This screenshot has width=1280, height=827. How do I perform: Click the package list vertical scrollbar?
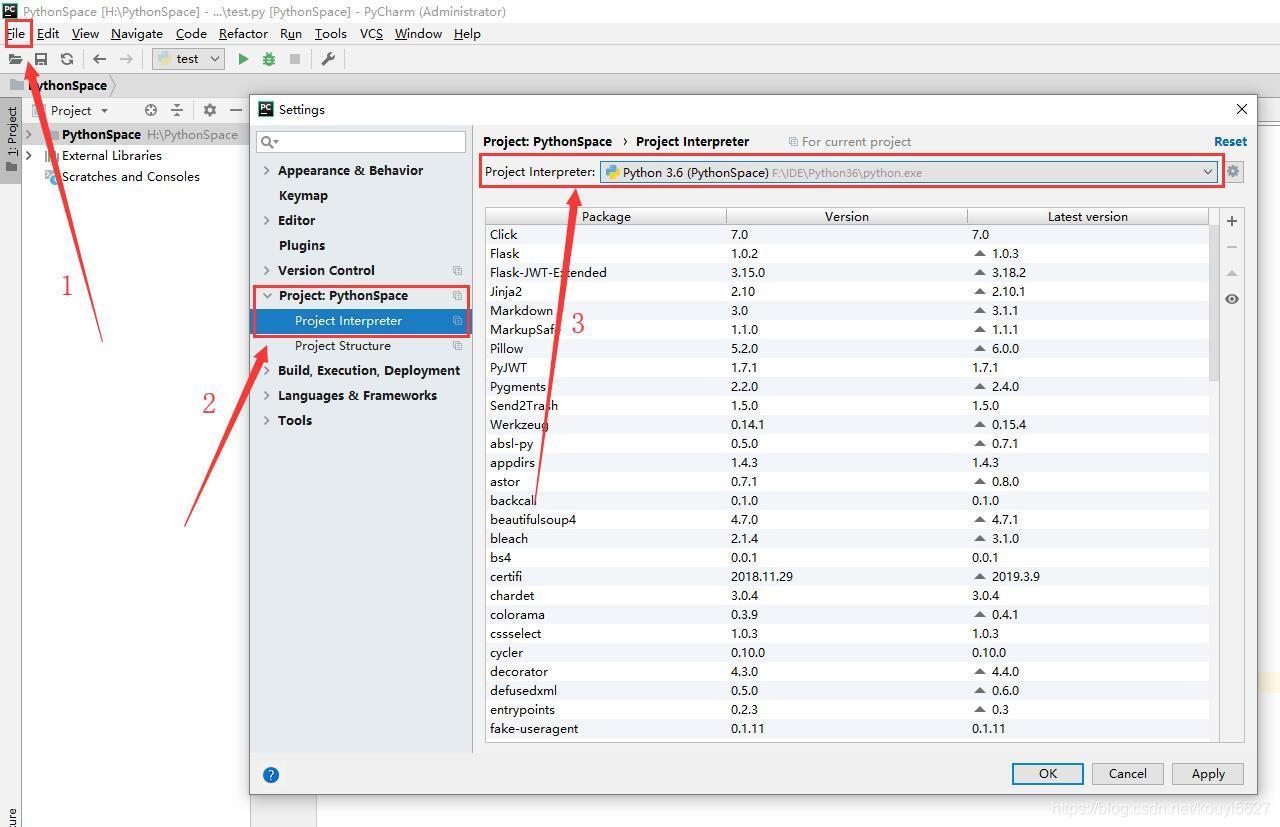click(x=1215, y=304)
